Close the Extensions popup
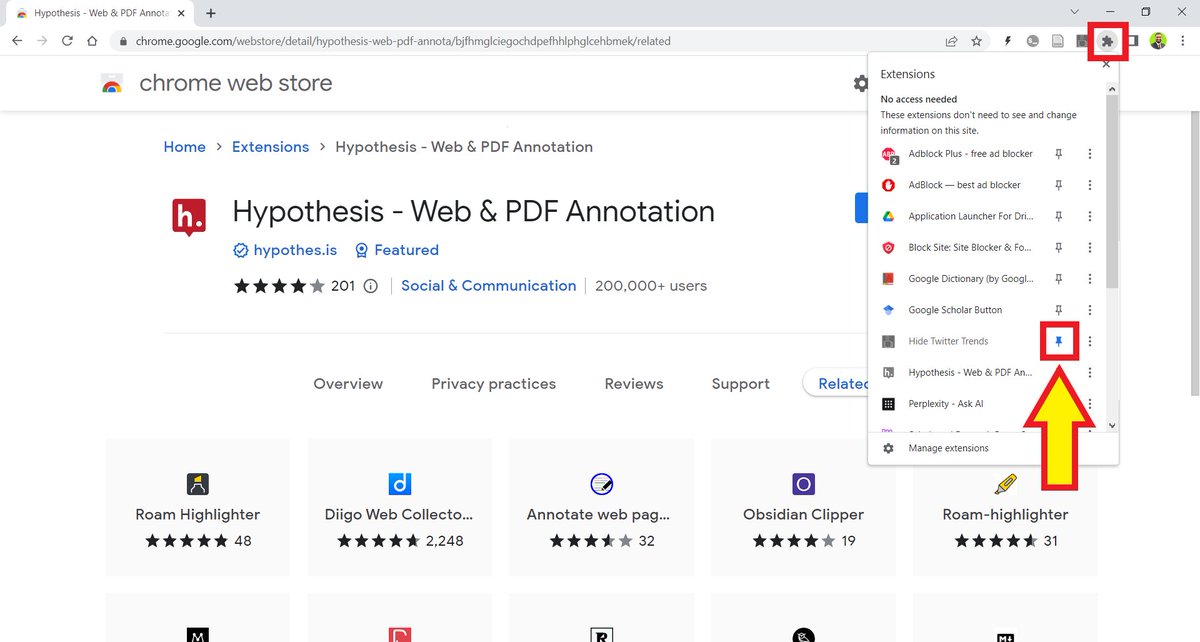Screen dimensions: 1200x642 click(x=1105, y=64)
